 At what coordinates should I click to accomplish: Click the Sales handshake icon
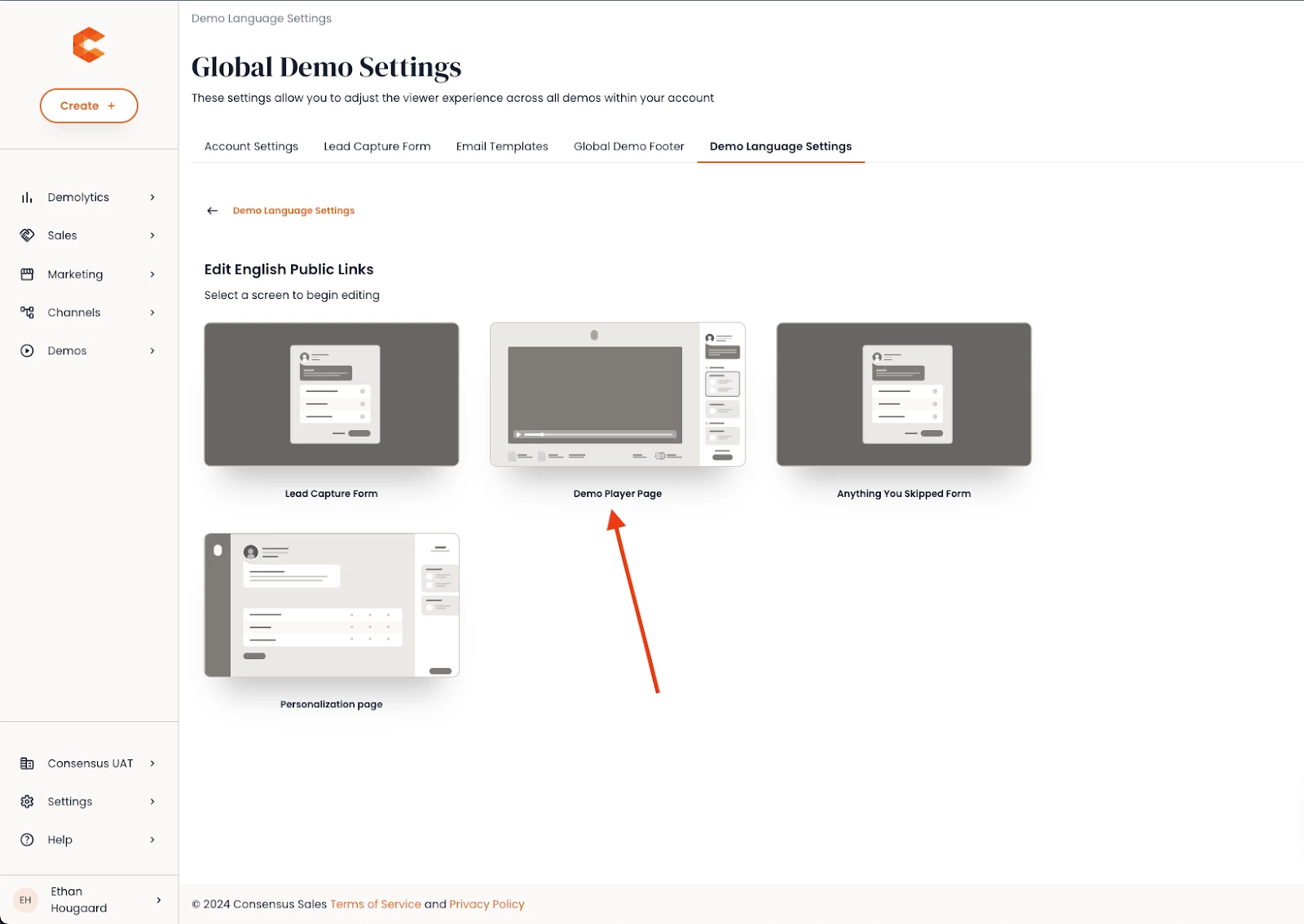point(27,235)
